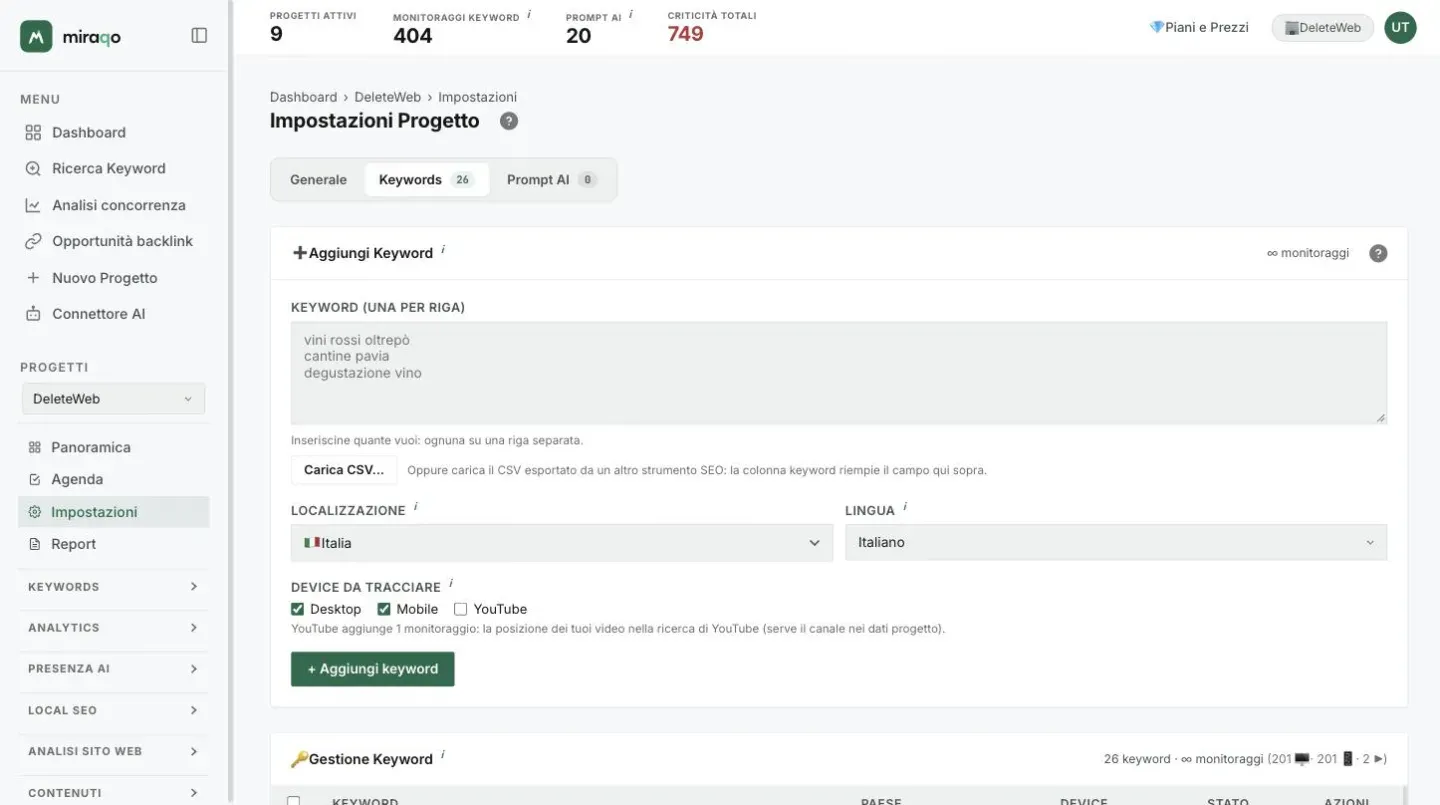Screen dimensions: 1440x805
Task: Click the DeleteWeb project pill in the top bar
Action: pyautogui.click(x=1323, y=28)
